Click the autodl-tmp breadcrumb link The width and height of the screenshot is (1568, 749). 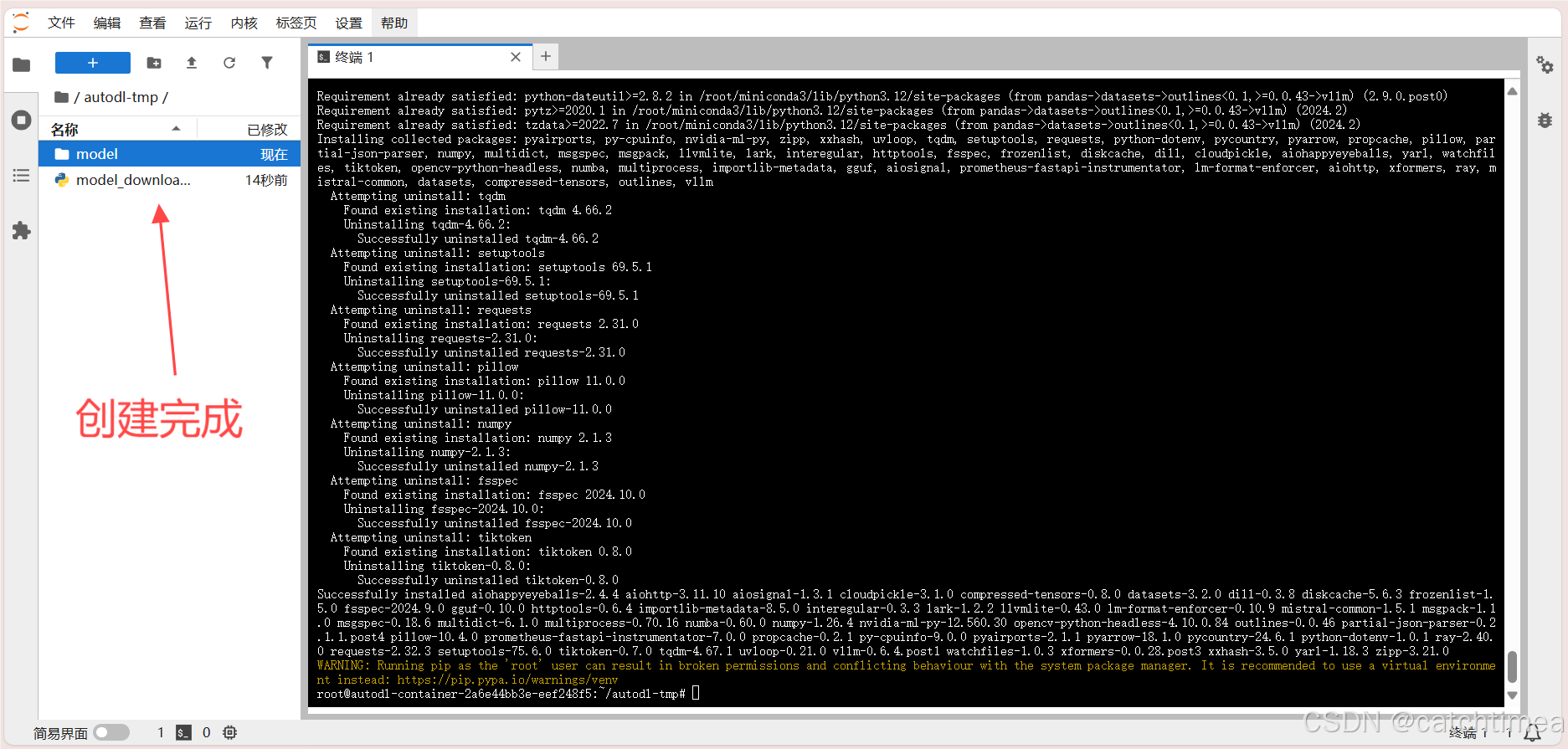[121, 97]
